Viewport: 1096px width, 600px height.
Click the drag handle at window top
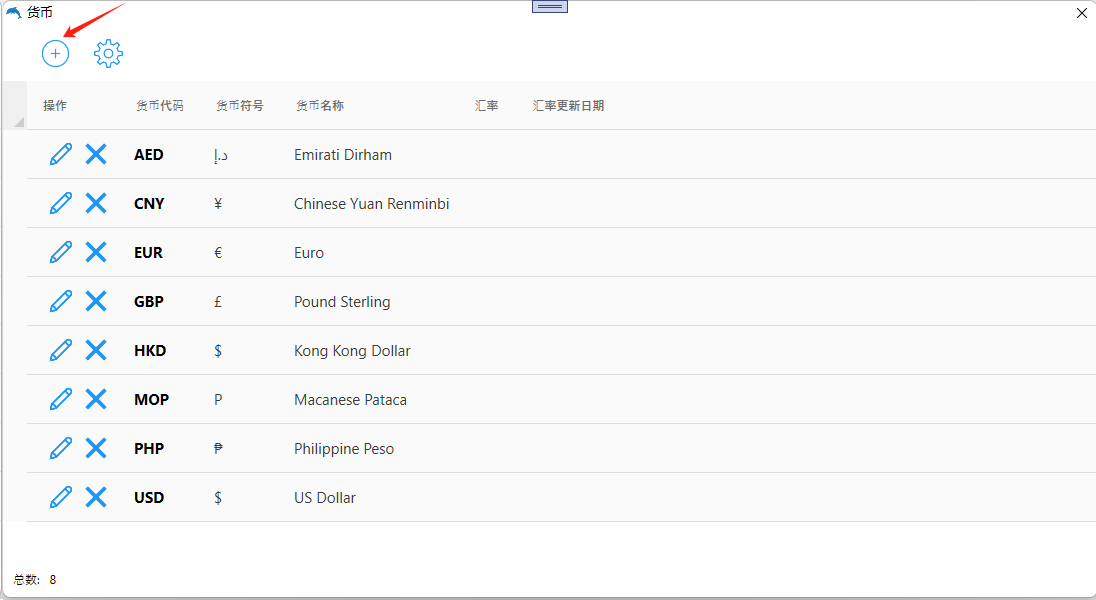pyautogui.click(x=550, y=6)
